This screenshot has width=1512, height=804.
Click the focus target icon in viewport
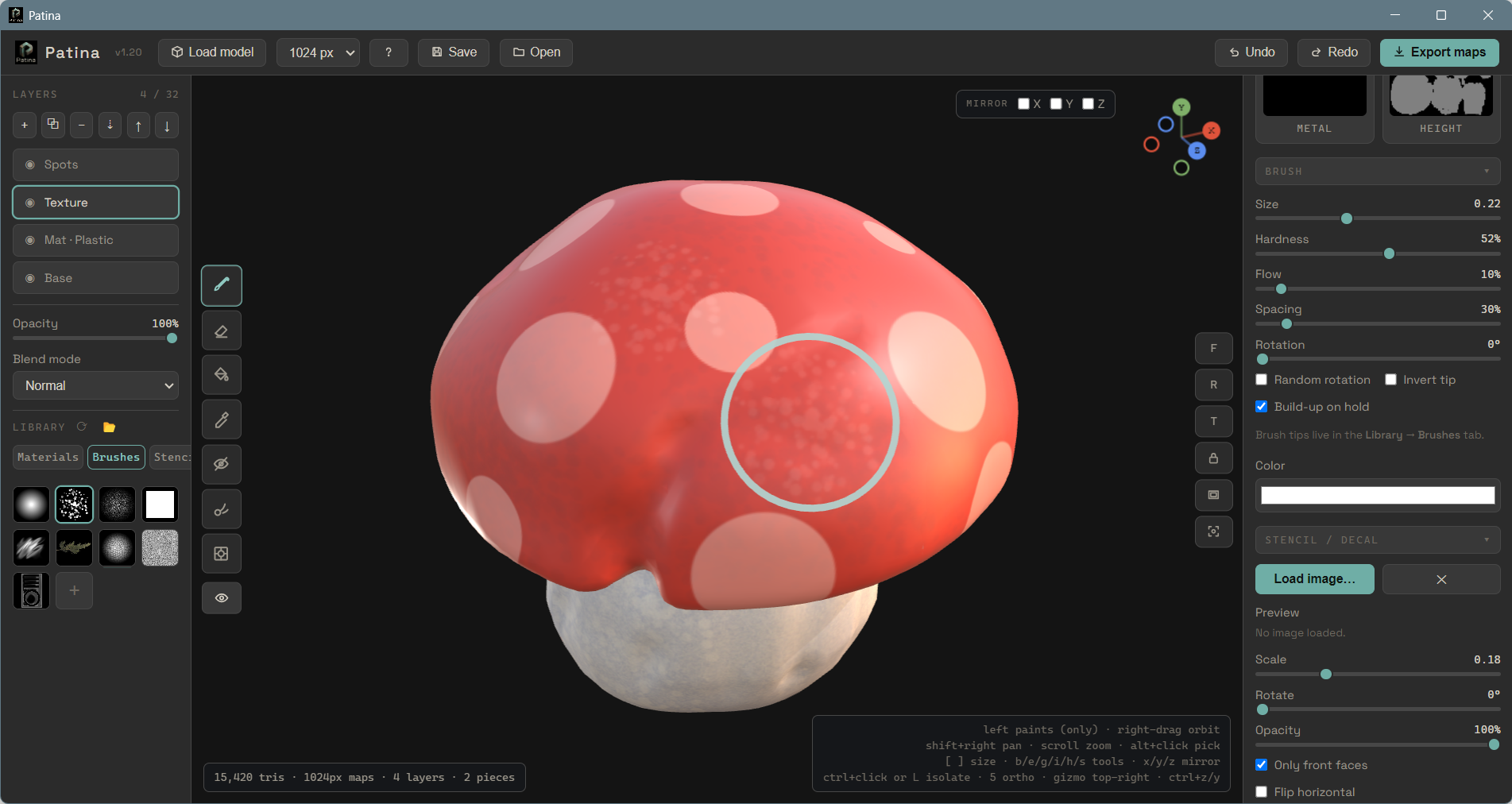click(x=1213, y=531)
